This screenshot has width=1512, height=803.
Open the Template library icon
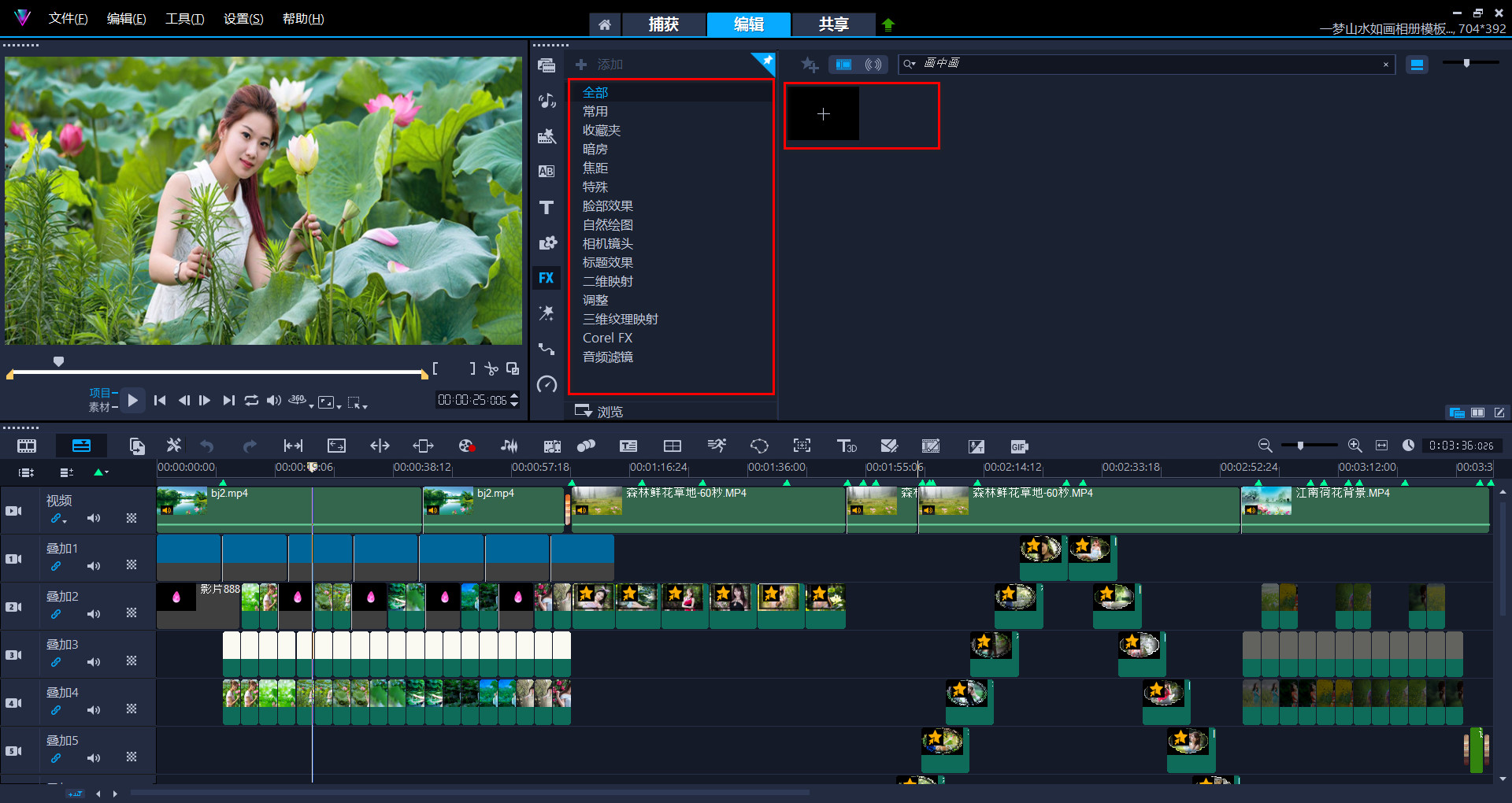(547, 136)
